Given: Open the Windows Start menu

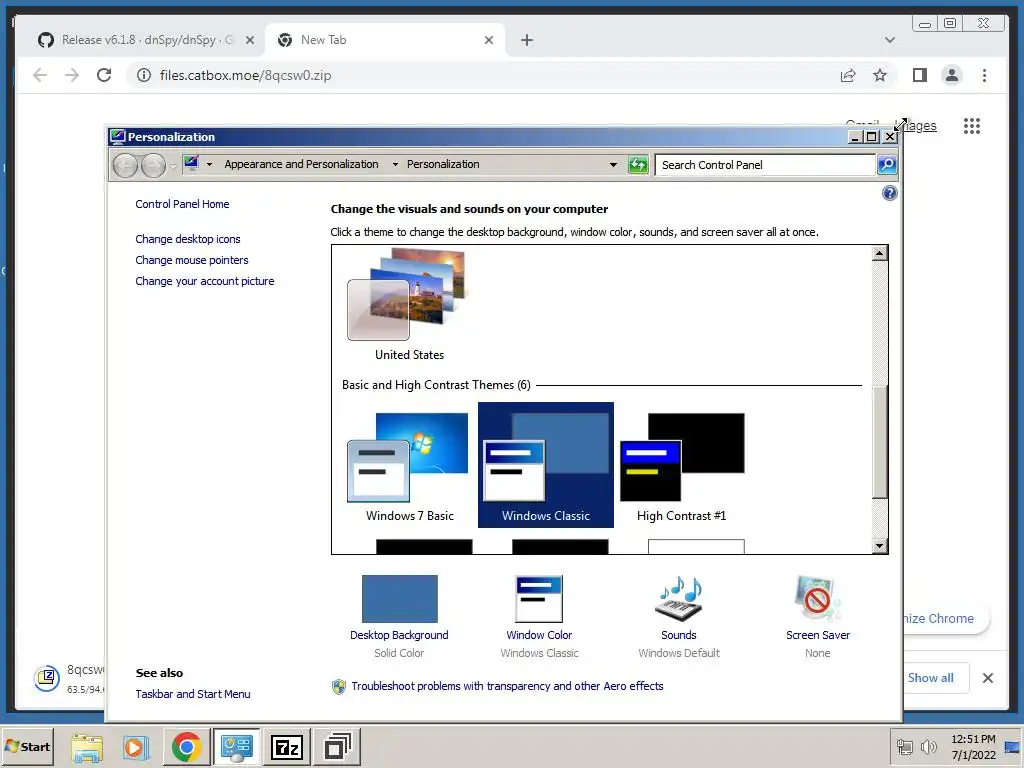Looking at the screenshot, I should coord(27,746).
